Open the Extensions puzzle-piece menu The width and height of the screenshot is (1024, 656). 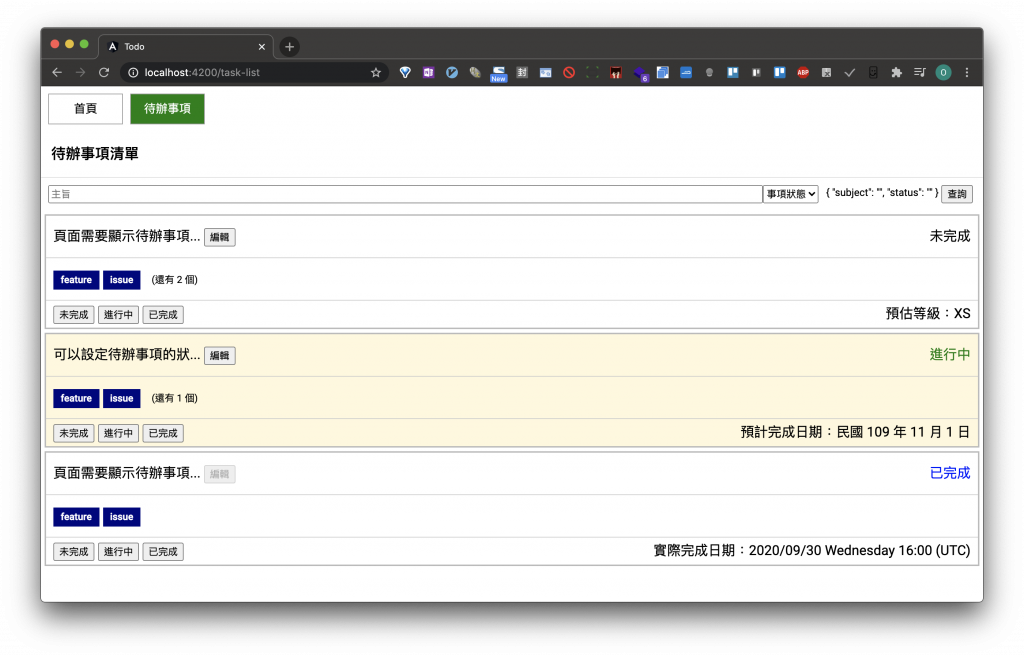[897, 73]
